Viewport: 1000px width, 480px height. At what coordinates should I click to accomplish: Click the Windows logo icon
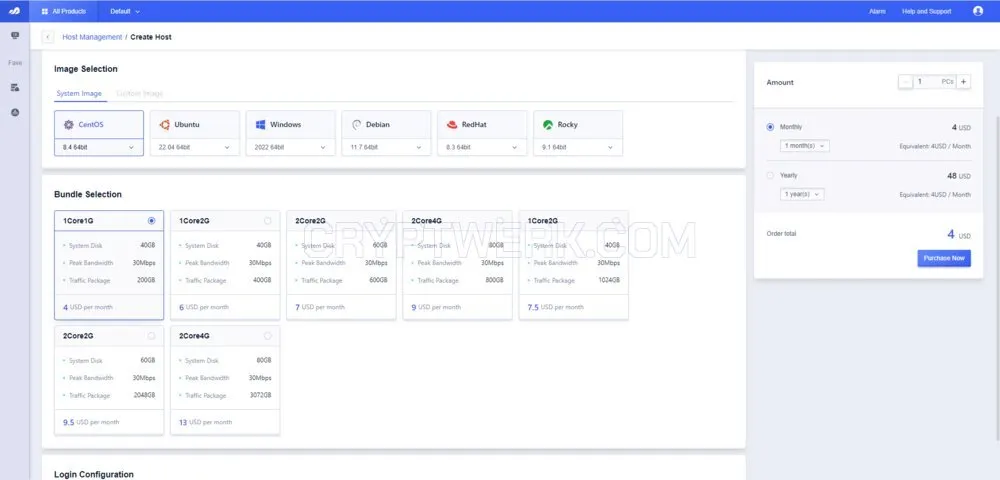click(x=260, y=125)
